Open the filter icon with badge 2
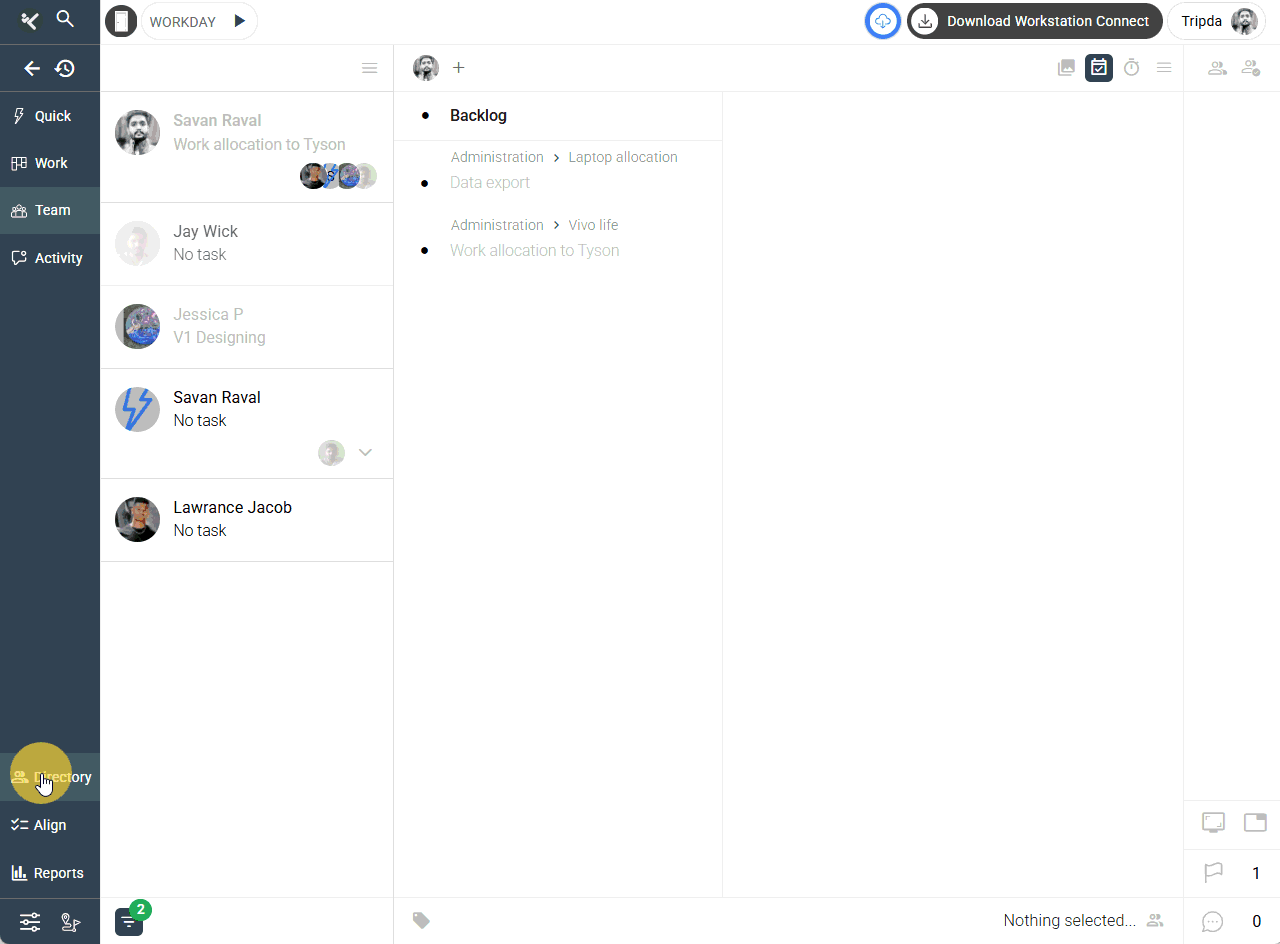This screenshot has width=1280, height=944. (x=129, y=921)
